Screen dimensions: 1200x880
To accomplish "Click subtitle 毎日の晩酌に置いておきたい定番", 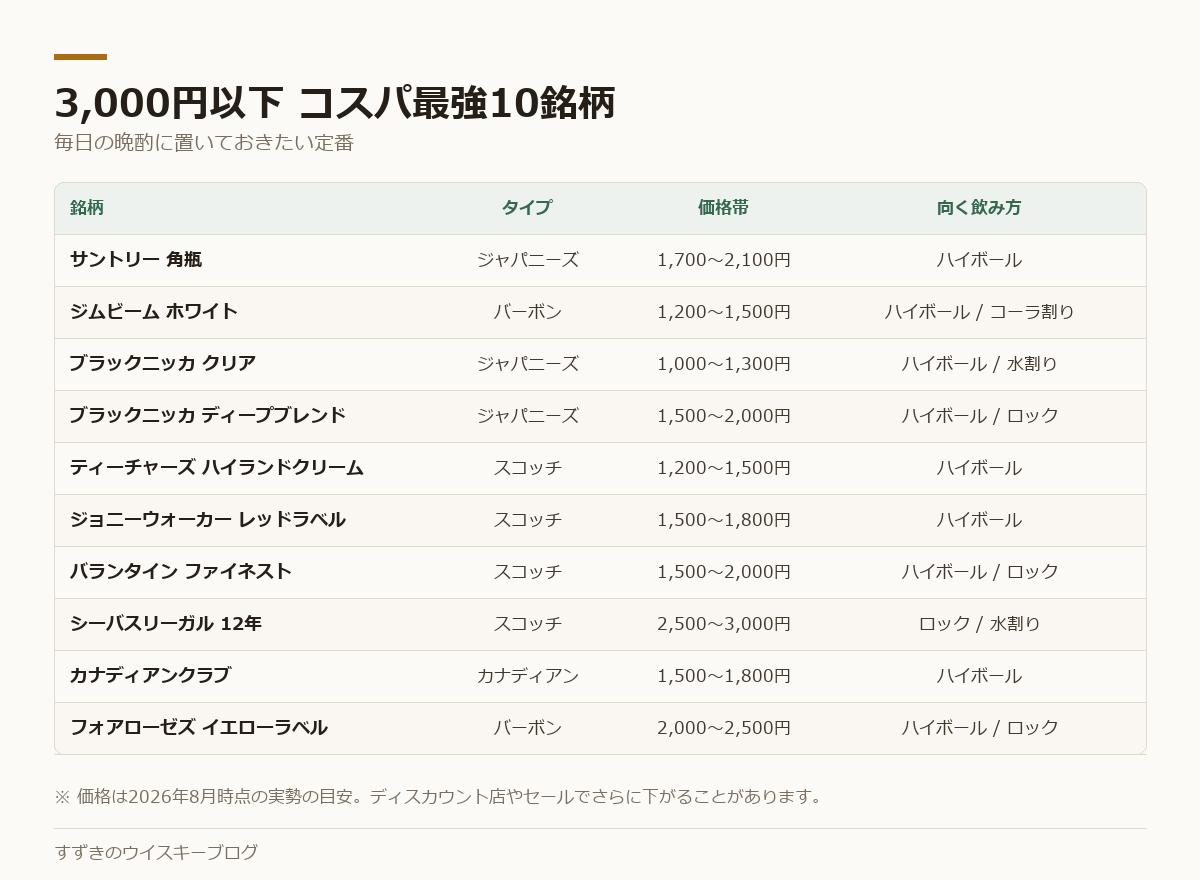I will coord(204,143).
